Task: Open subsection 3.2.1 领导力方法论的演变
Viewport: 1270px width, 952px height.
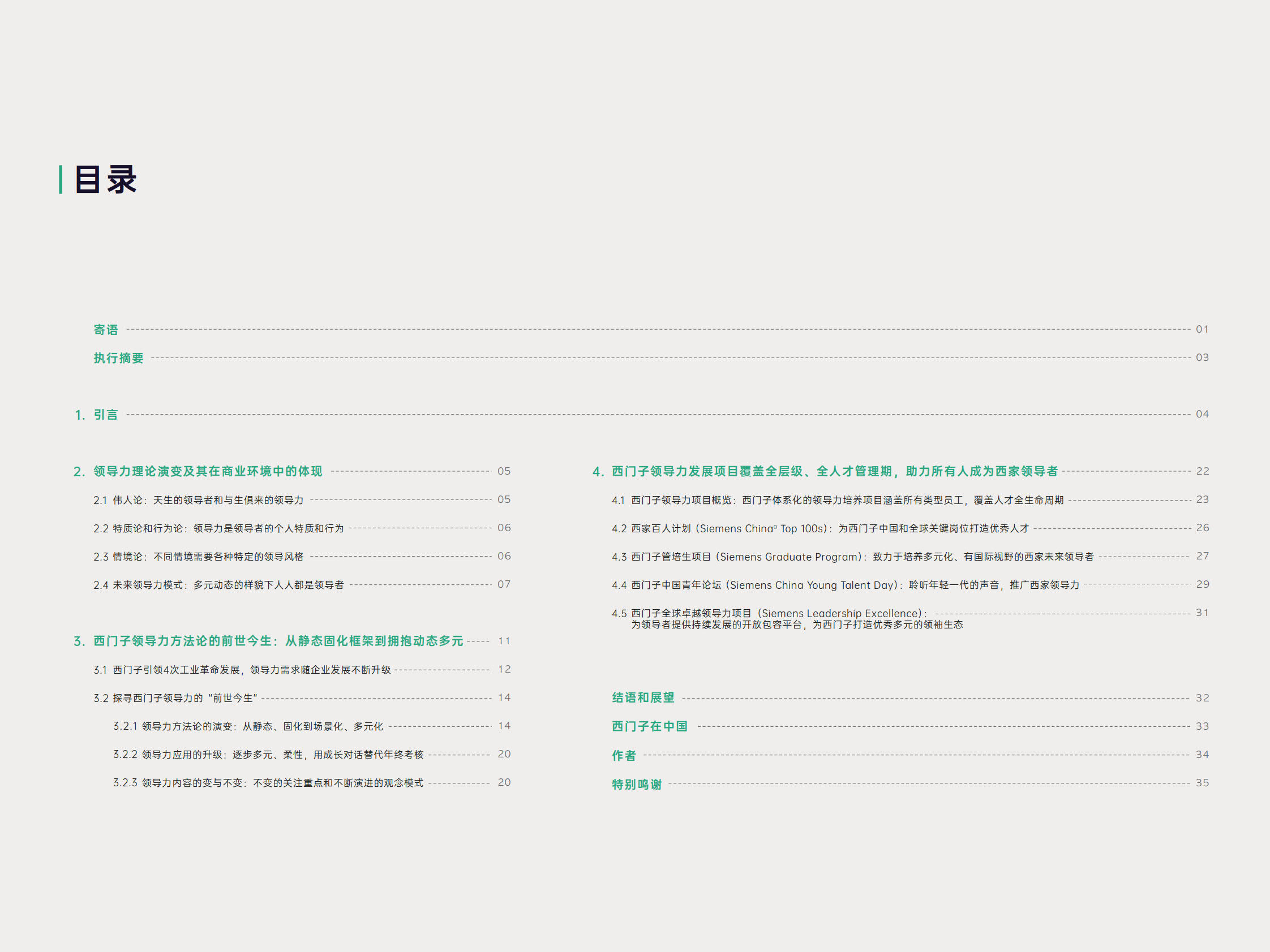Action: click(x=248, y=726)
